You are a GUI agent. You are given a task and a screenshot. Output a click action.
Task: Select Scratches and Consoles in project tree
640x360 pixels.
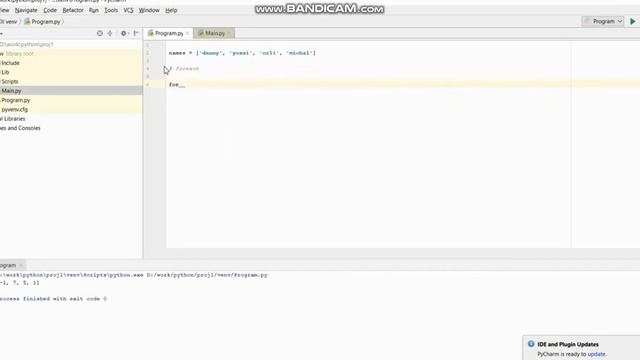click(20, 128)
